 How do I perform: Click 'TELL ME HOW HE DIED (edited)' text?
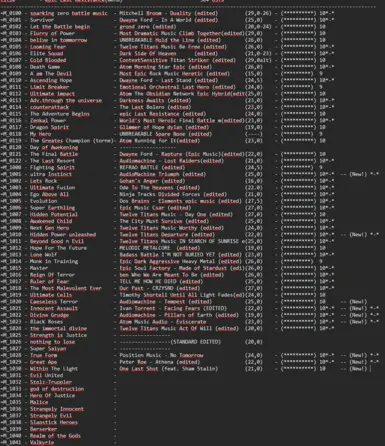161,281
